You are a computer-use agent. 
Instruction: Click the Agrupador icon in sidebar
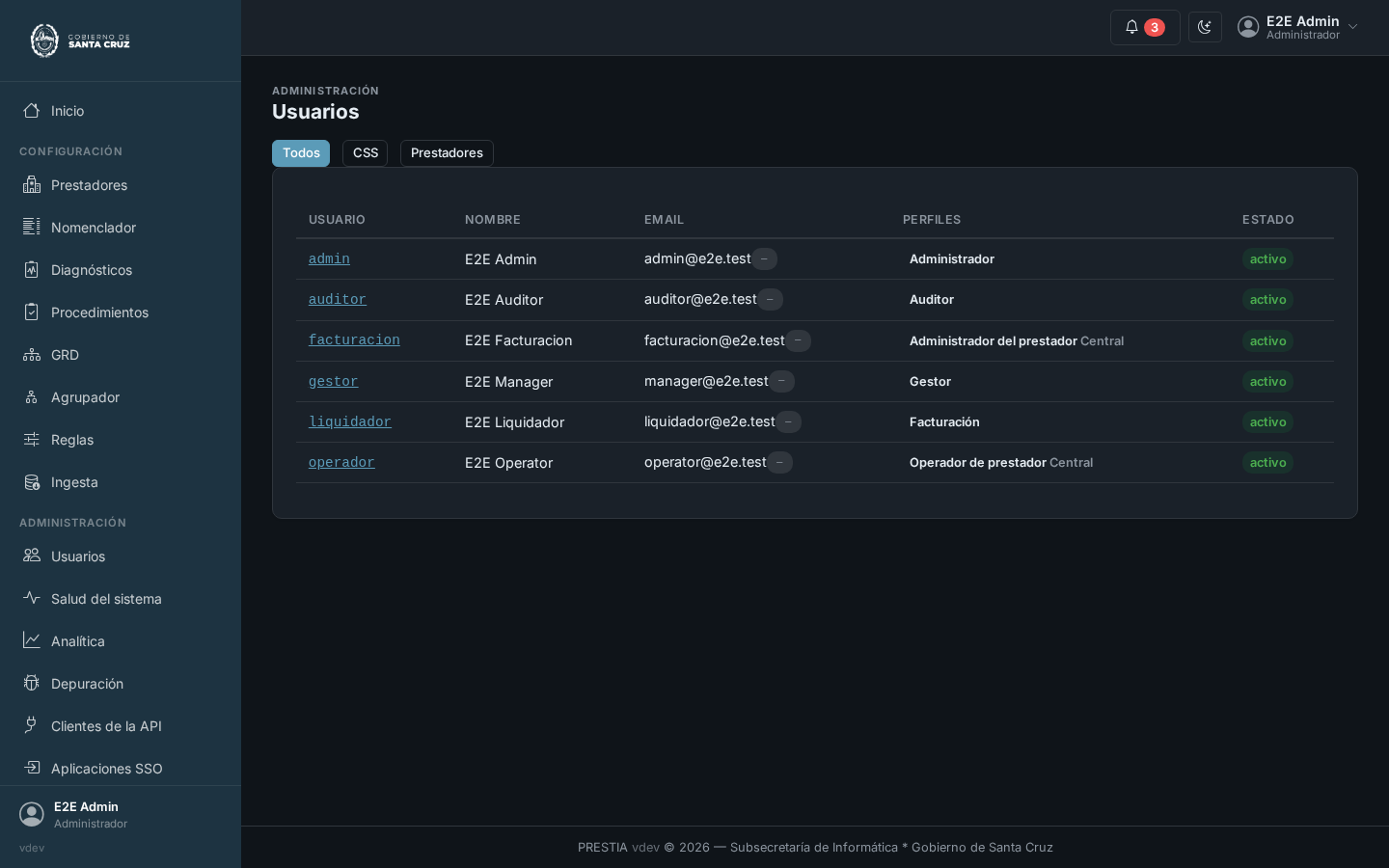tap(32, 397)
